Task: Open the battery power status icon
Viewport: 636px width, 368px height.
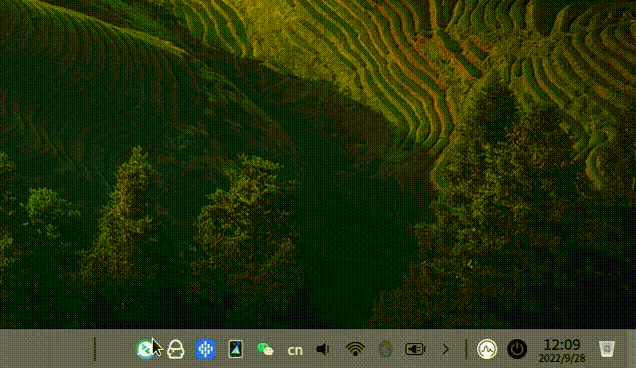Action: (x=415, y=349)
